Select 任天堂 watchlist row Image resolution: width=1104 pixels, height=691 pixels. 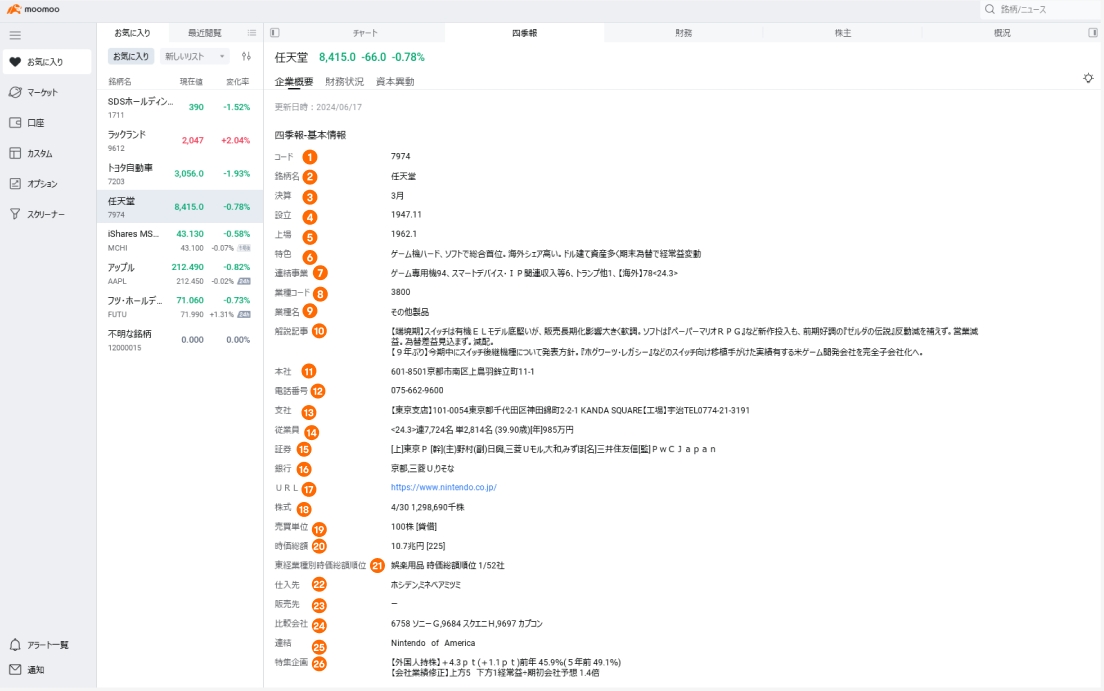[180, 206]
